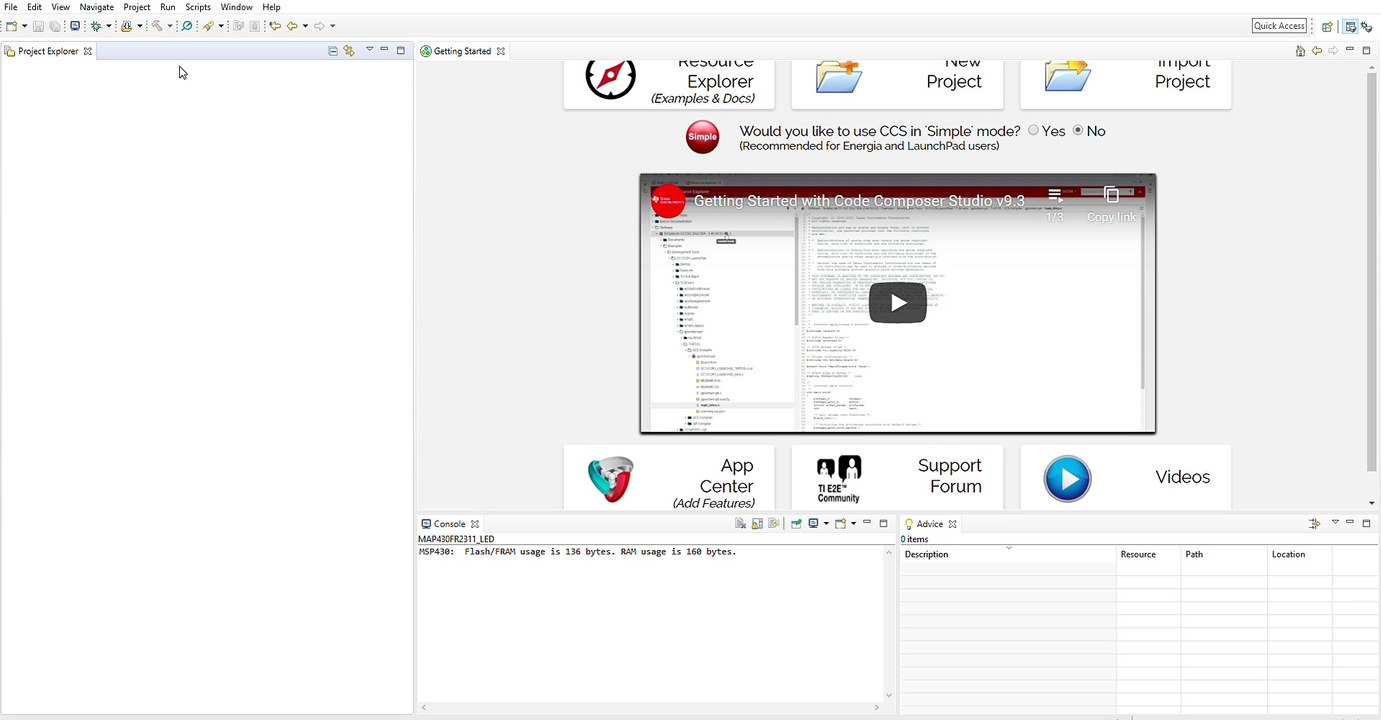Expand the Debug dropdown arrow

point(109,26)
